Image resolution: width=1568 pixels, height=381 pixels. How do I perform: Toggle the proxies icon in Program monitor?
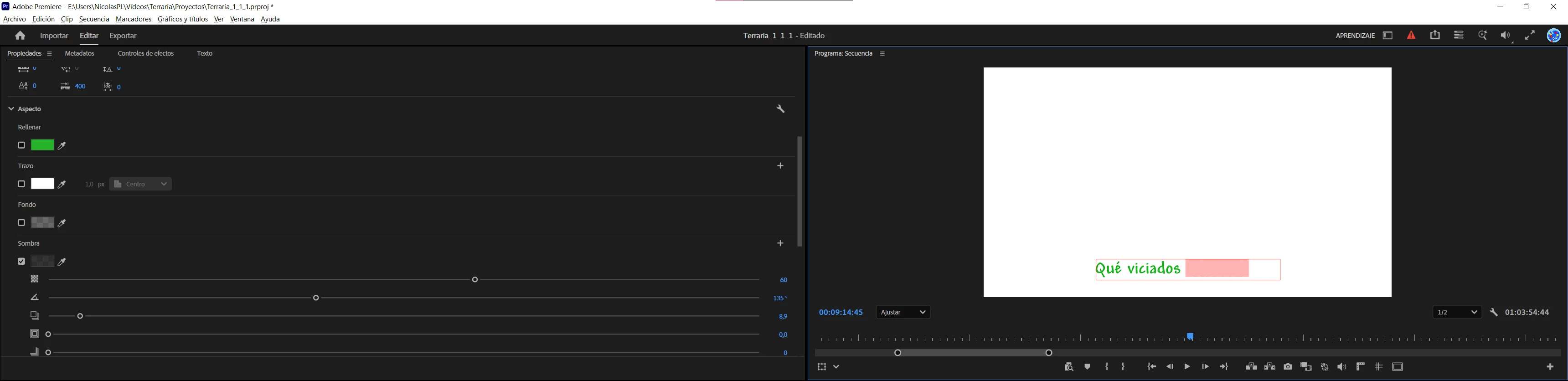[1325, 367]
